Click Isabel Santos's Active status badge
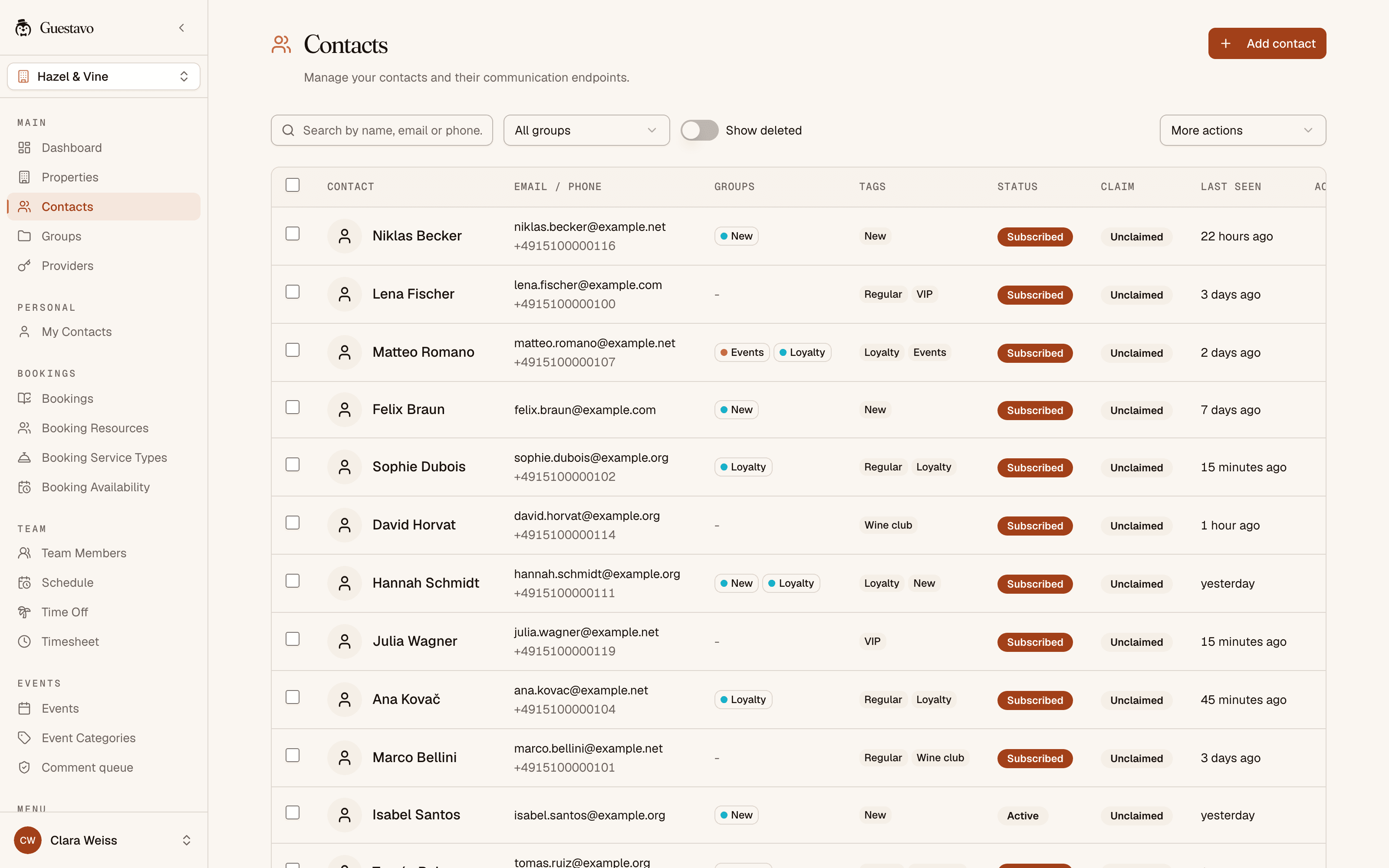This screenshot has height=868, width=1389. tap(1022, 815)
